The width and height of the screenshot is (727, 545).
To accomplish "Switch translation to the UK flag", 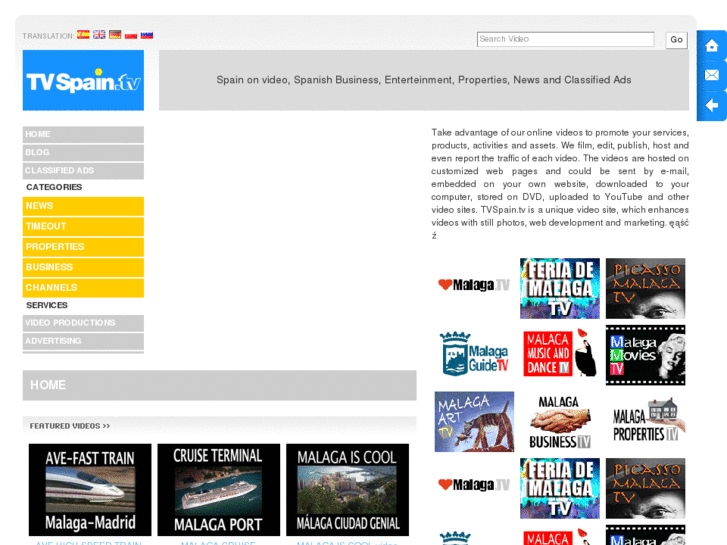I will [99, 35].
